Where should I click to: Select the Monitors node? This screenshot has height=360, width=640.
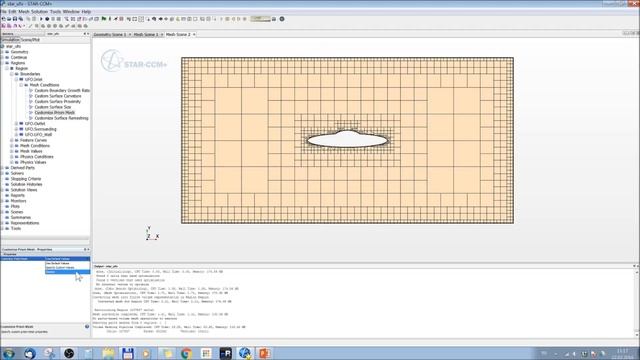(x=18, y=201)
